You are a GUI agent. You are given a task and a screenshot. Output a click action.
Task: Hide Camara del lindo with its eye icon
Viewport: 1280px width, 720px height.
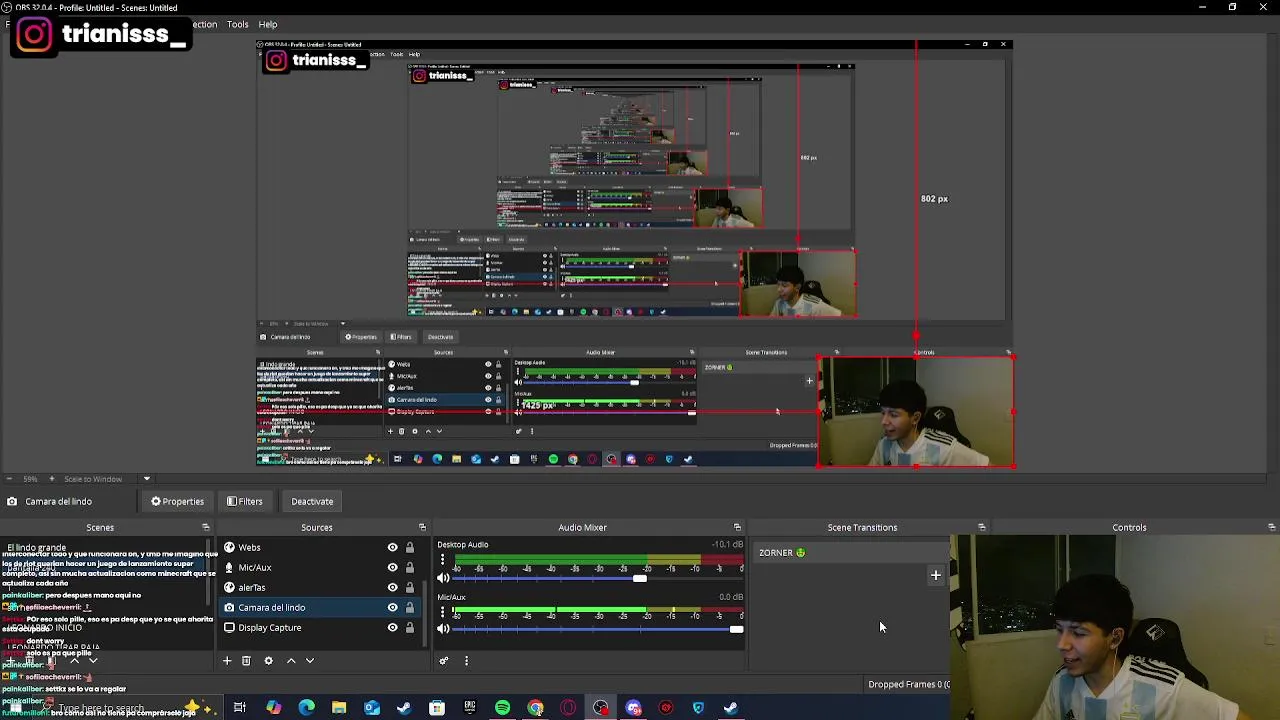(392, 607)
